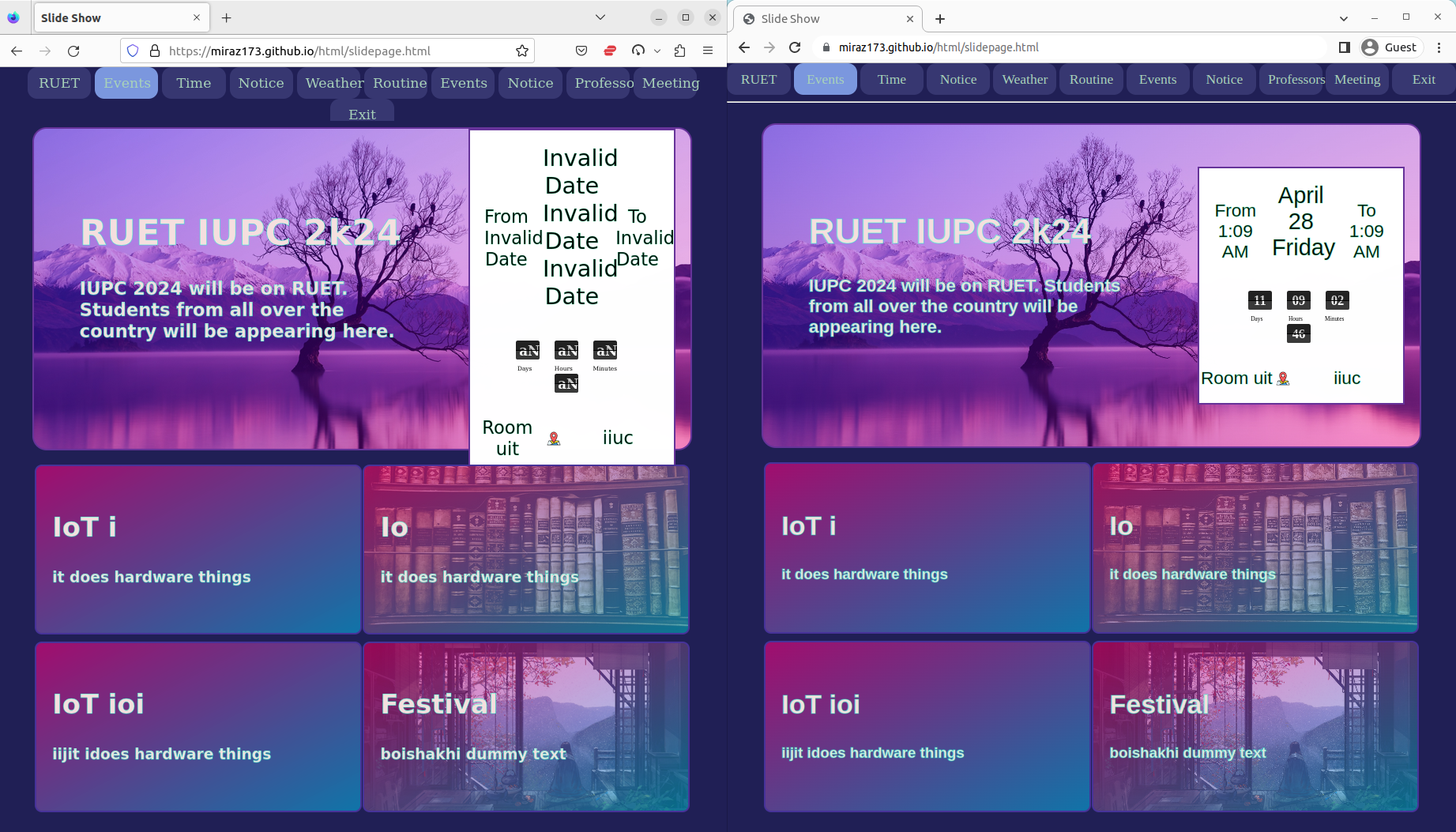This screenshot has width=1456, height=832.
Task: Select the Professors tab in the Firefox page
Action: point(598,83)
